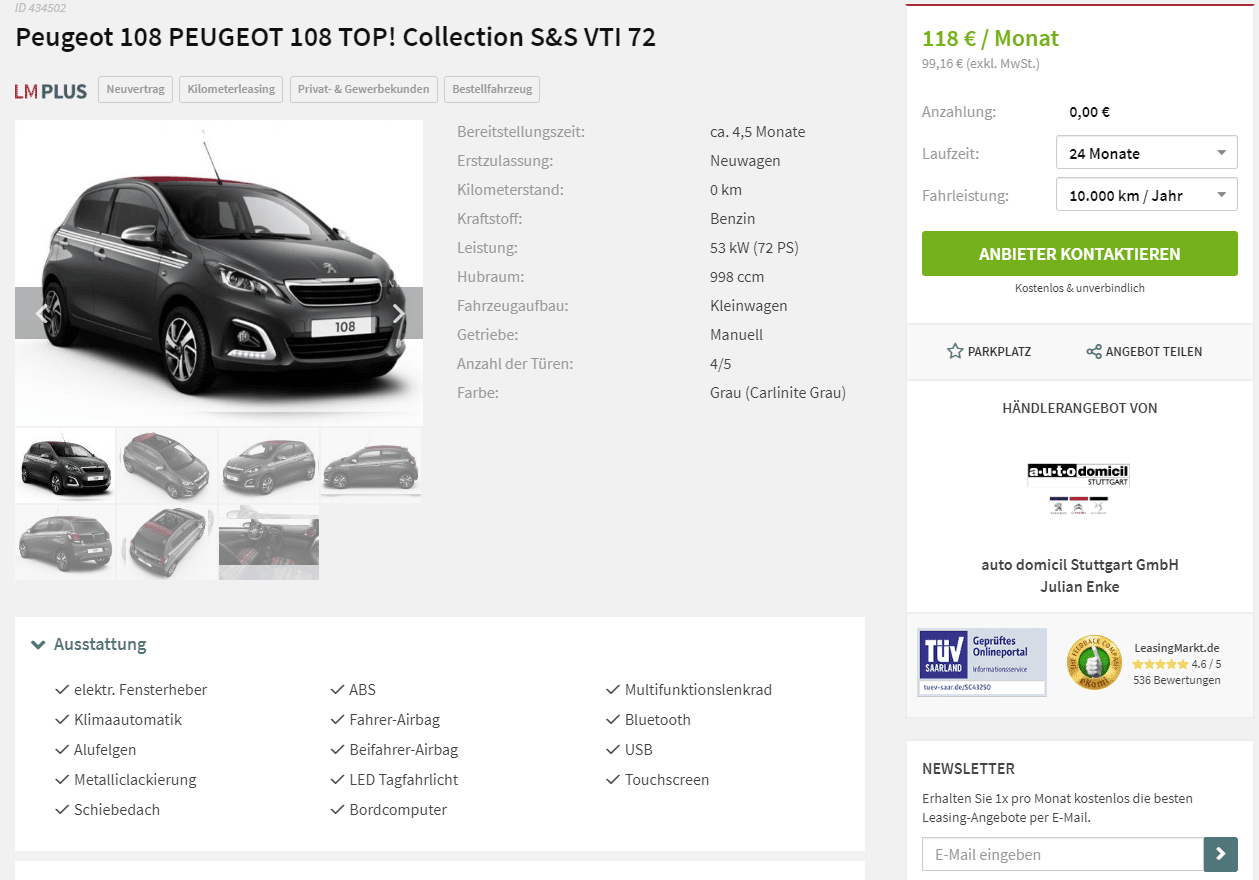
Task: Click the Anbieter kontaktieren button
Action: coord(1080,254)
